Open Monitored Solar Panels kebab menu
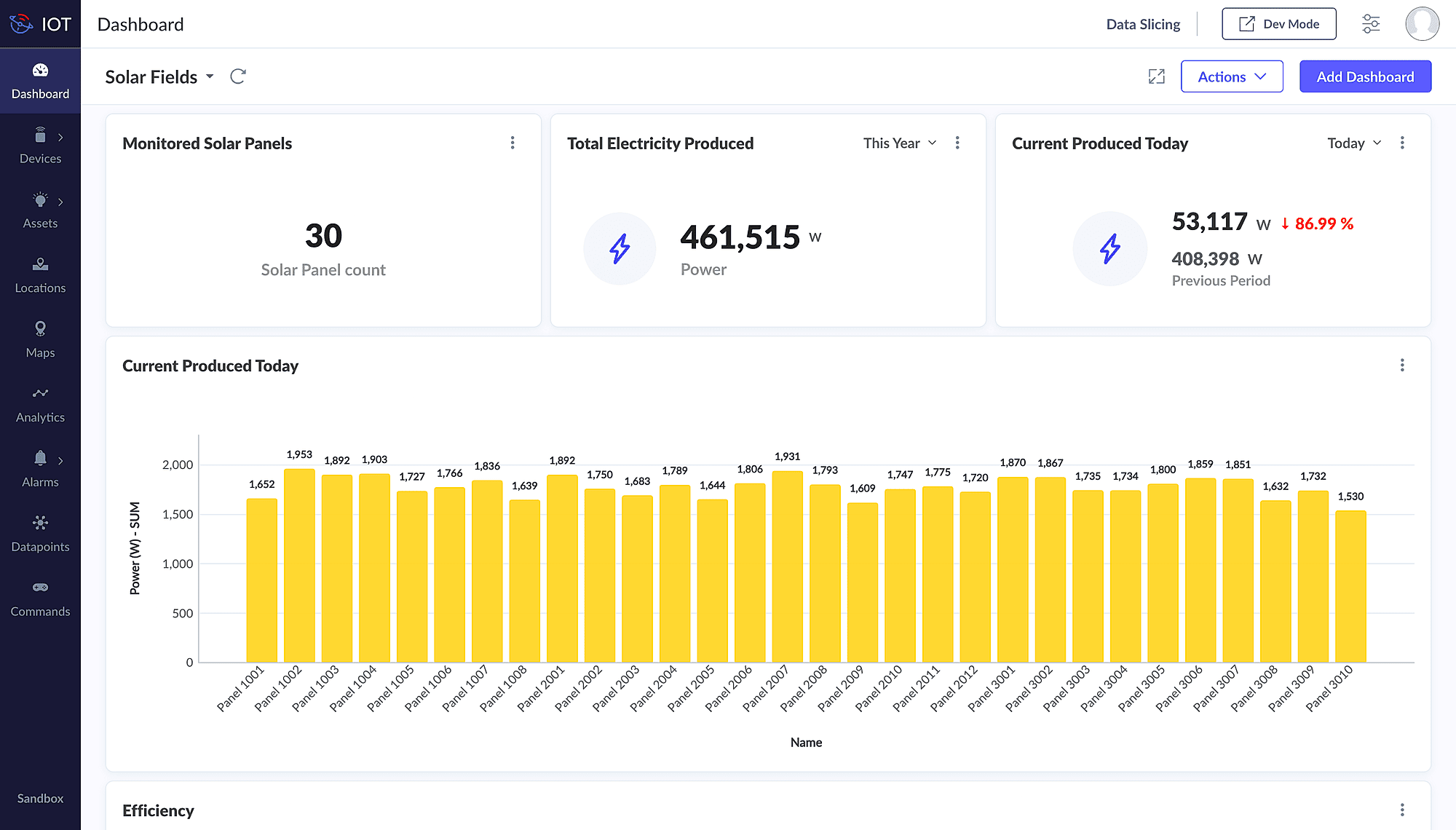This screenshot has width=1456, height=830. point(513,143)
